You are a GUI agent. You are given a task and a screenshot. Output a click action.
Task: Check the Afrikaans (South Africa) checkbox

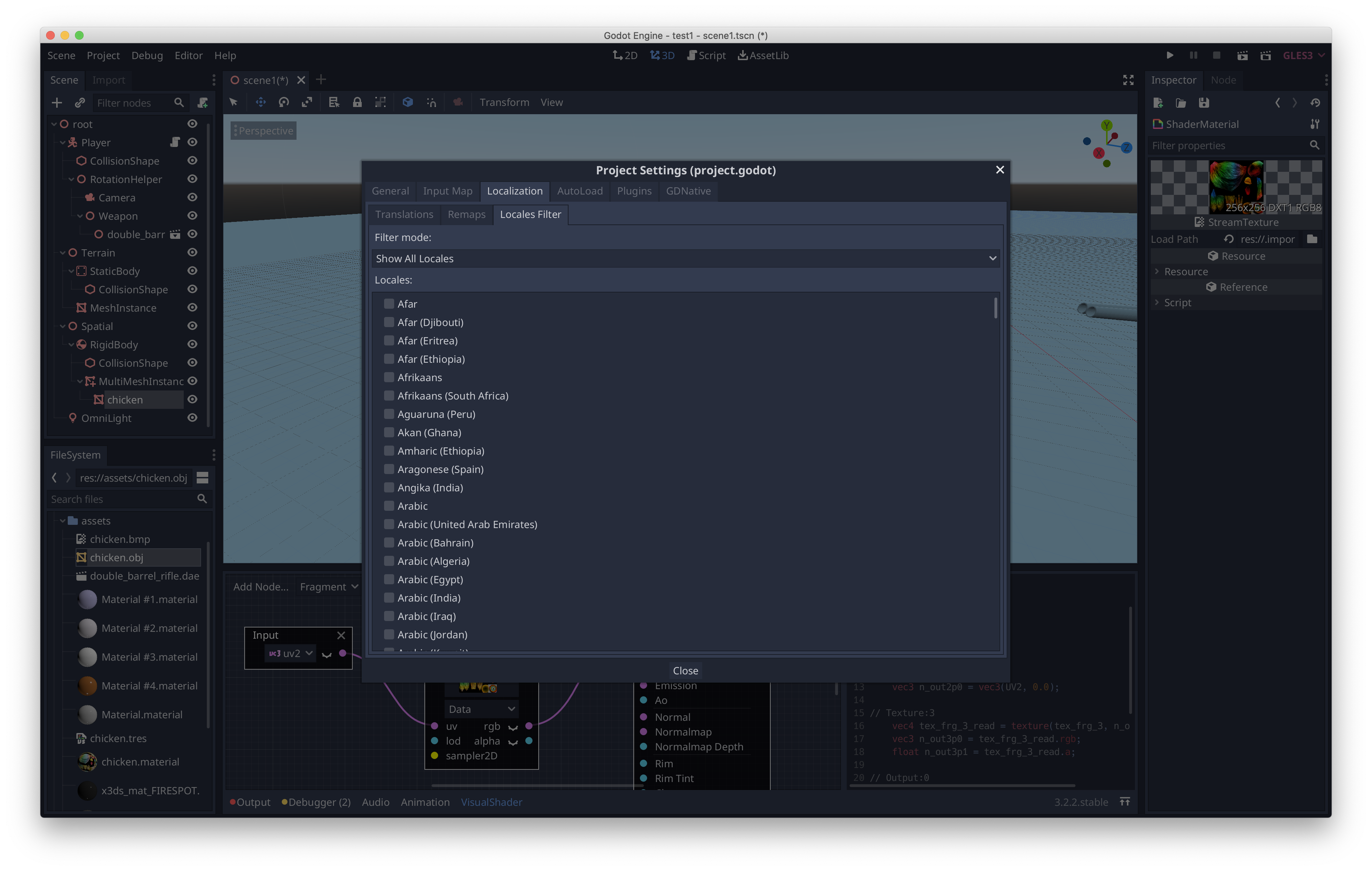coord(389,396)
